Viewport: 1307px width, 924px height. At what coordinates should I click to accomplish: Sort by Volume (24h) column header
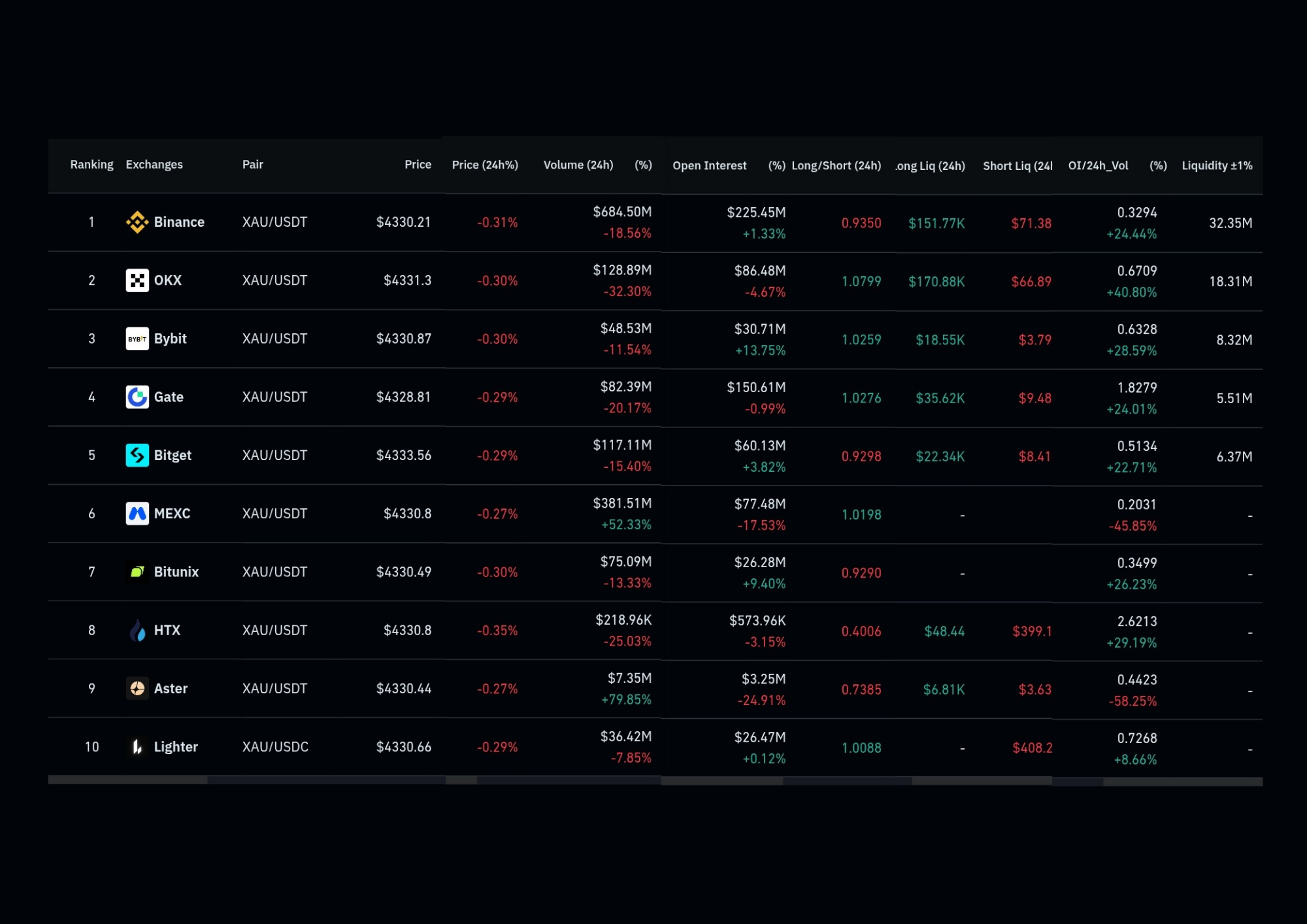(578, 165)
